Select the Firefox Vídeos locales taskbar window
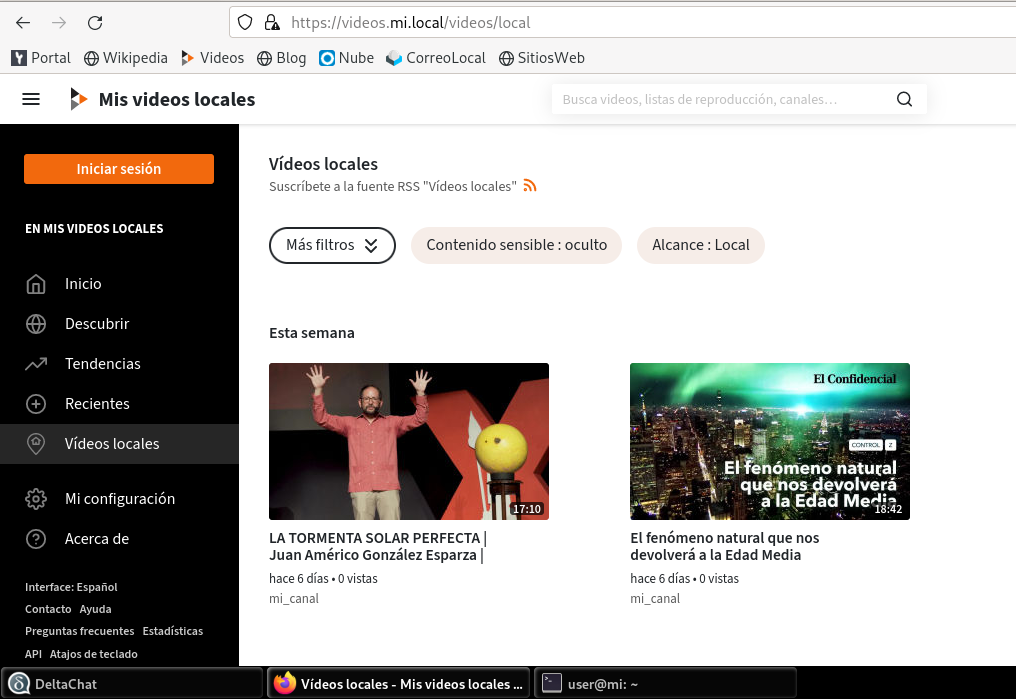The width and height of the screenshot is (1016, 699). pos(398,683)
